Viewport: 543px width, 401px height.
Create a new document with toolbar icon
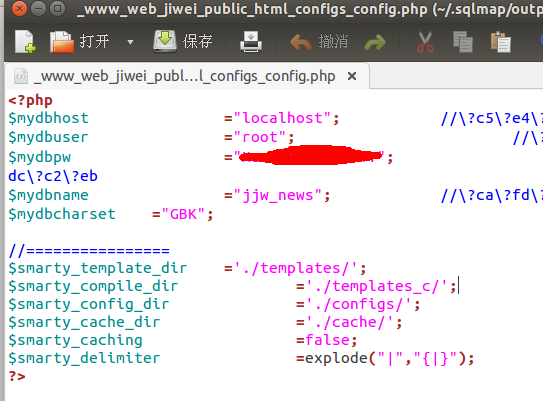coord(25,42)
